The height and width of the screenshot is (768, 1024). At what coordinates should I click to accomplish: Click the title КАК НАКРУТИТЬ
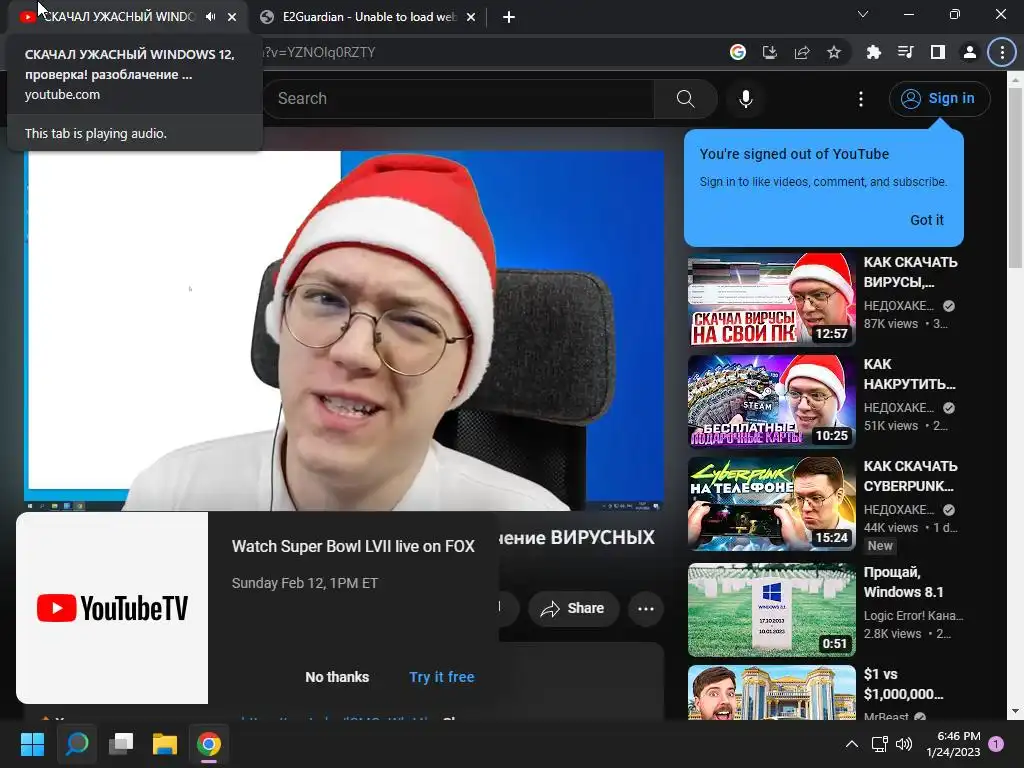(909, 374)
